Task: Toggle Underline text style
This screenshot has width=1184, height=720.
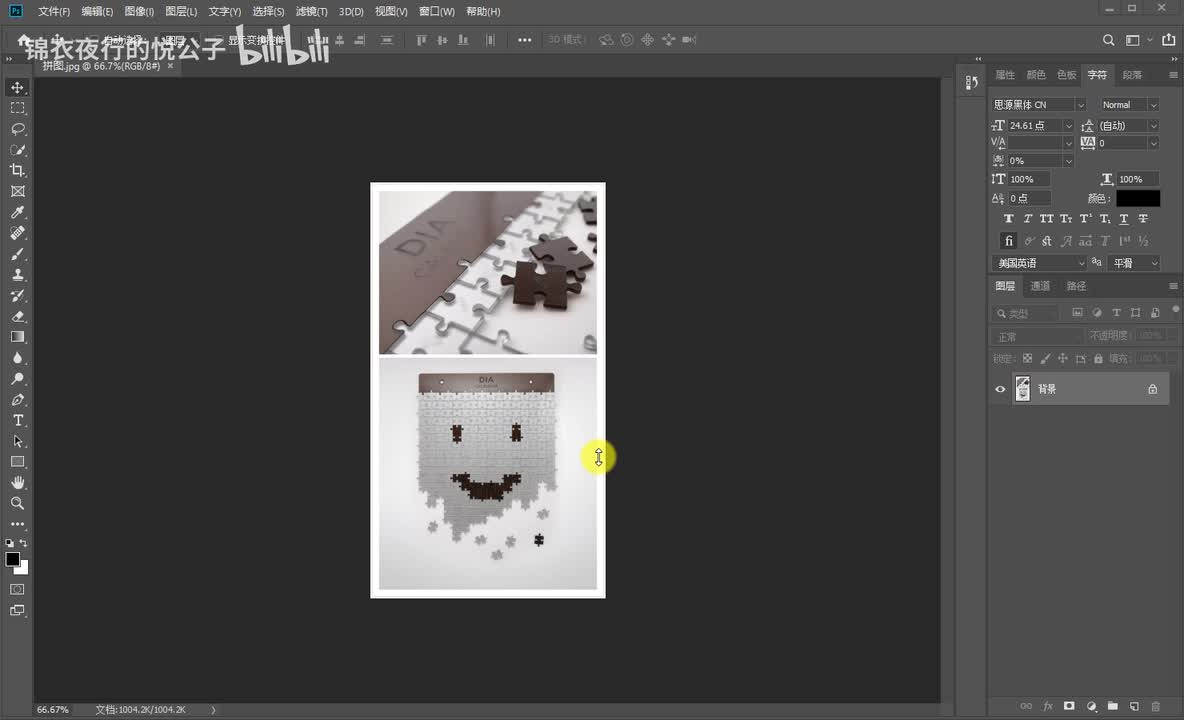Action: pos(1124,219)
